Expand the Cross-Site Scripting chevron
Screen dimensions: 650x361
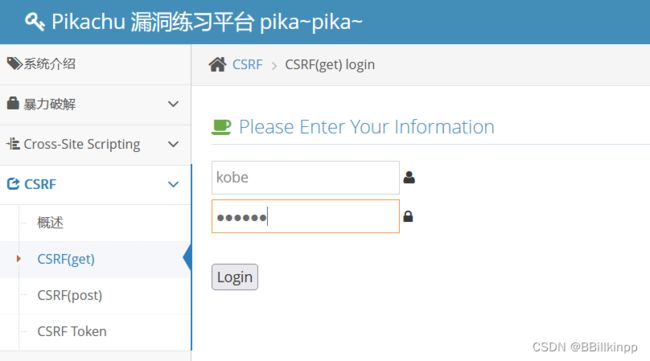[173, 144]
